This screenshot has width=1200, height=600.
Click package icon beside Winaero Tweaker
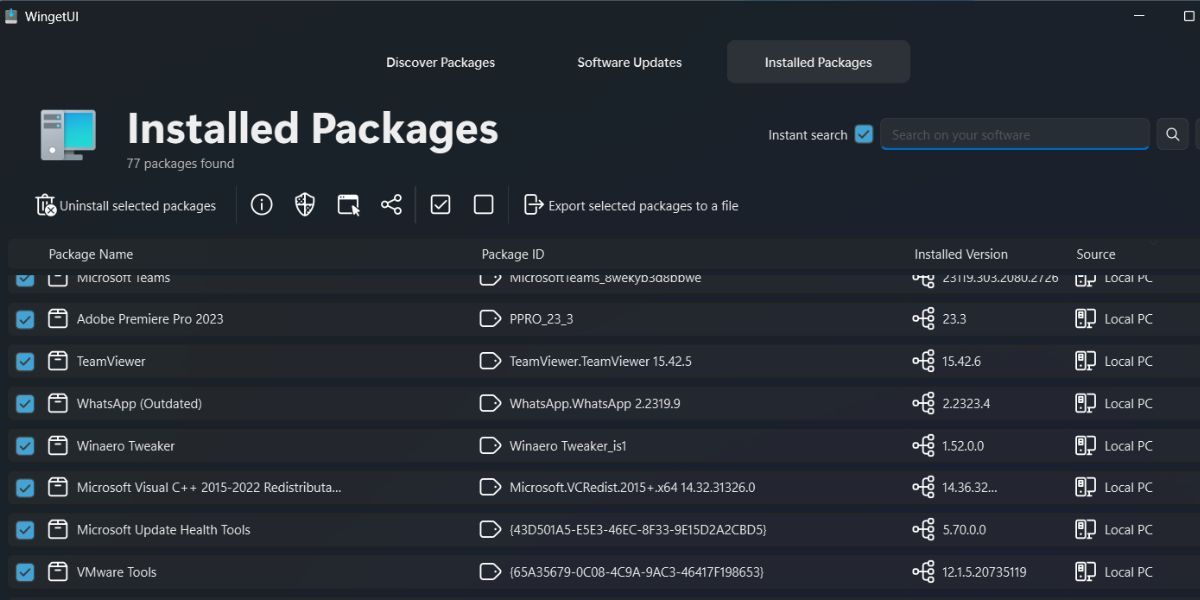coord(57,446)
